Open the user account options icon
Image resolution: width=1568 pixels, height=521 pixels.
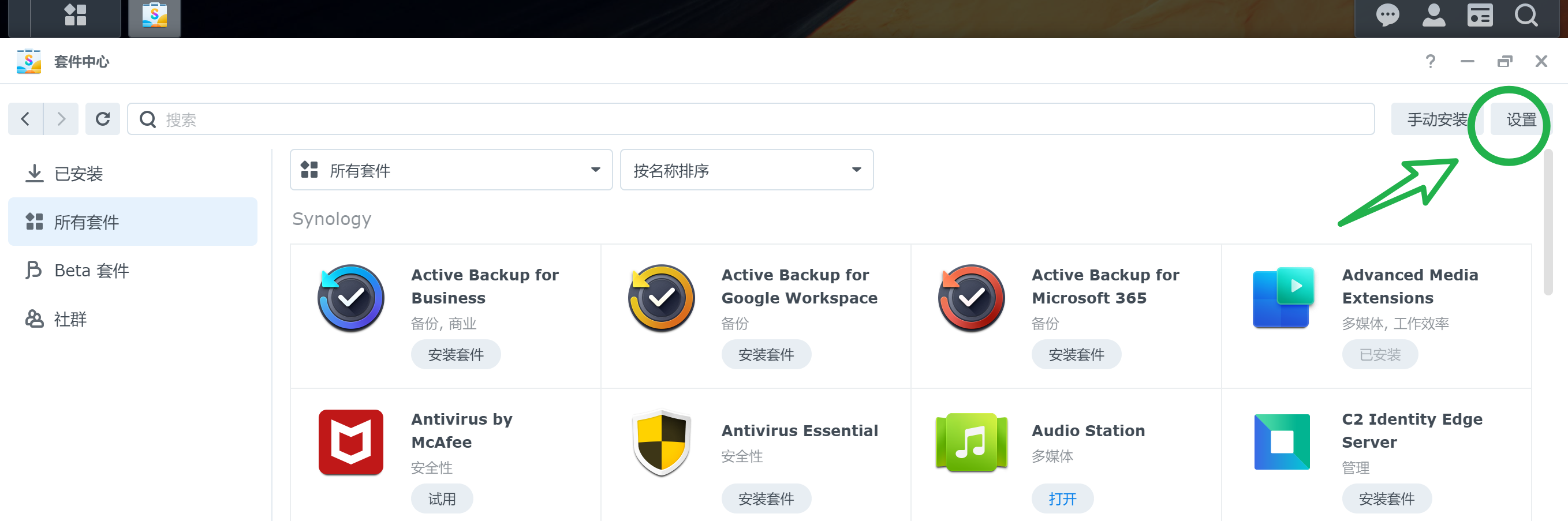pos(1433,15)
